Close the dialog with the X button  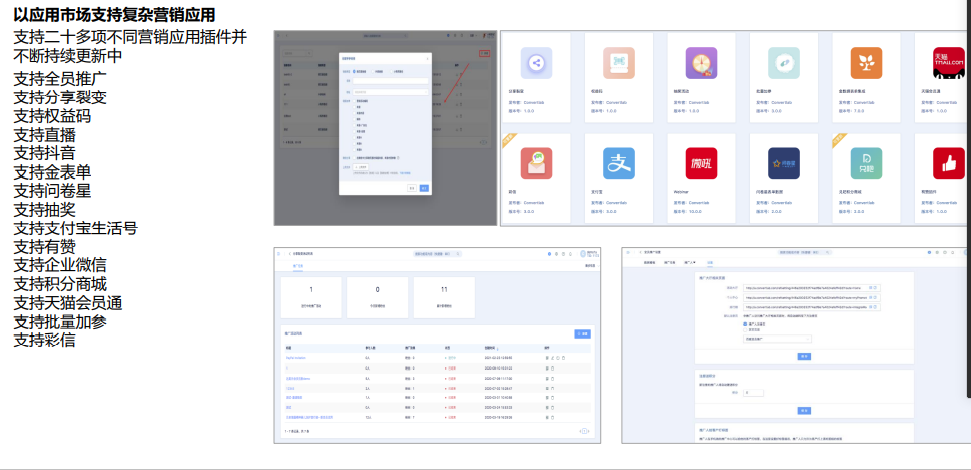point(427,58)
